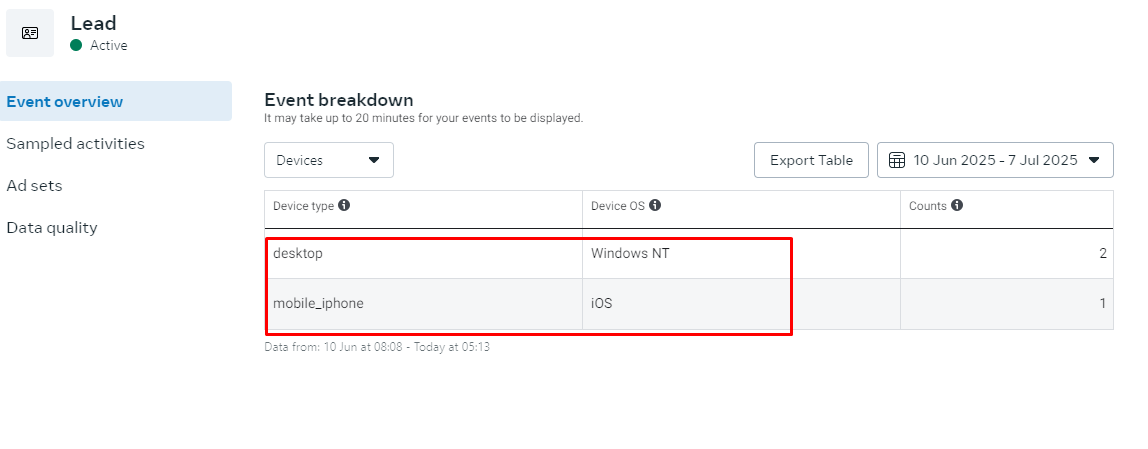The height and width of the screenshot is (449, 1148).
Task: Click the Windows NT device OS cell
Action: coord(630,254)
